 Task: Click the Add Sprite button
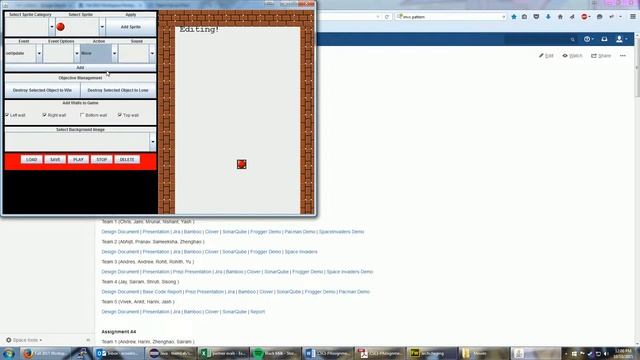pyautogui.click(x=131, y=27)
